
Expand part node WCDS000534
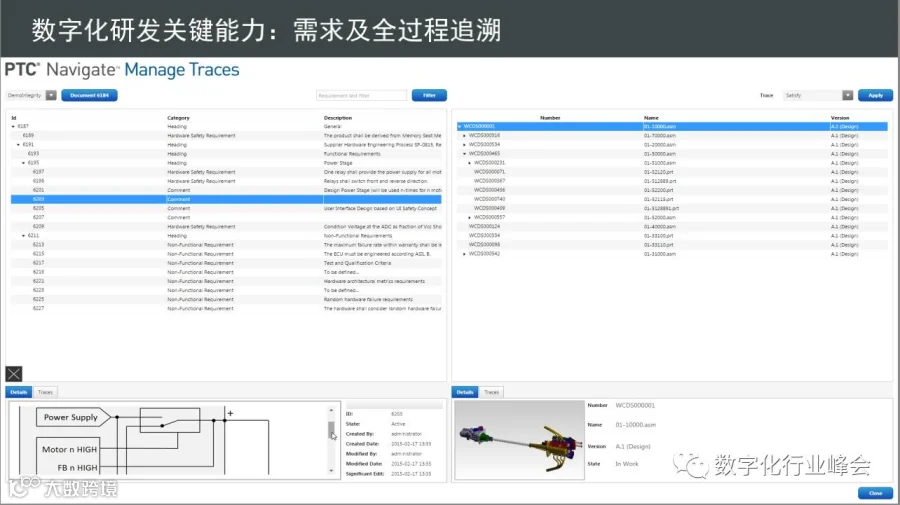tap(464, 145)
